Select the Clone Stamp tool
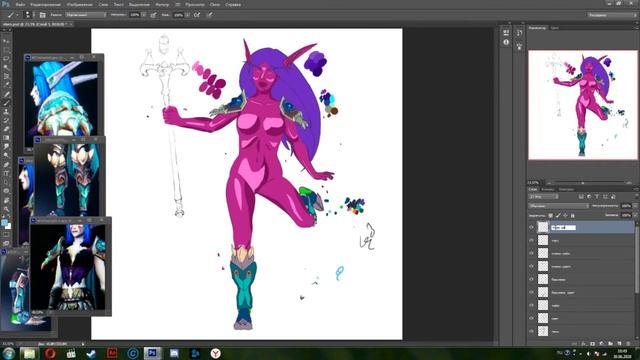 tap(6, 111)
